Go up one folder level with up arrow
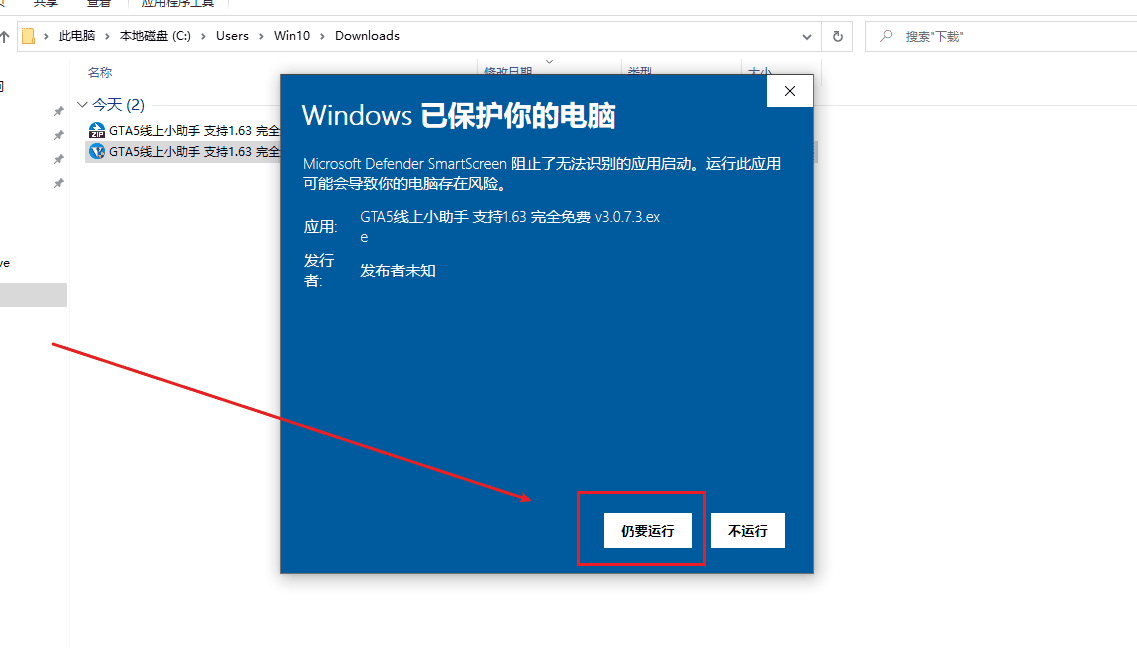This screenshot has width=1137, height=648. tap(4, 36)
